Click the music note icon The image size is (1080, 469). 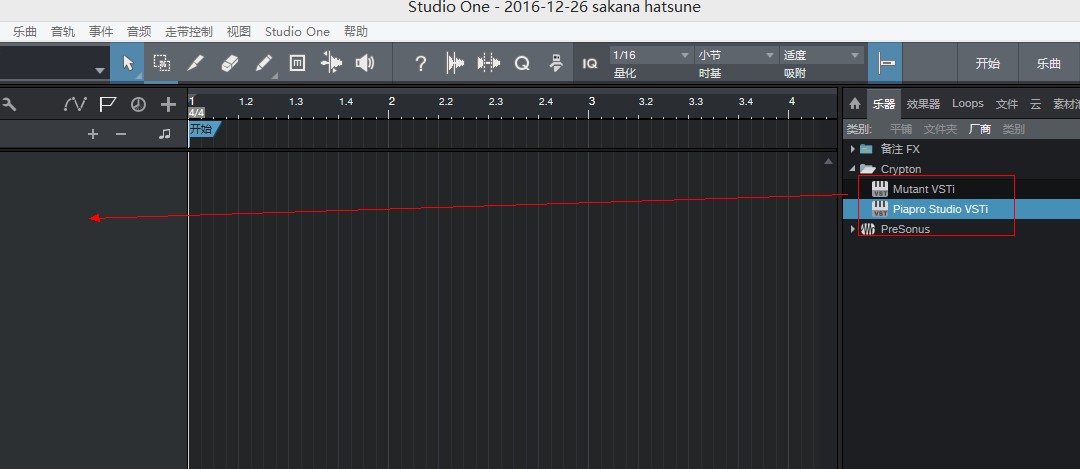coord(164,134)
